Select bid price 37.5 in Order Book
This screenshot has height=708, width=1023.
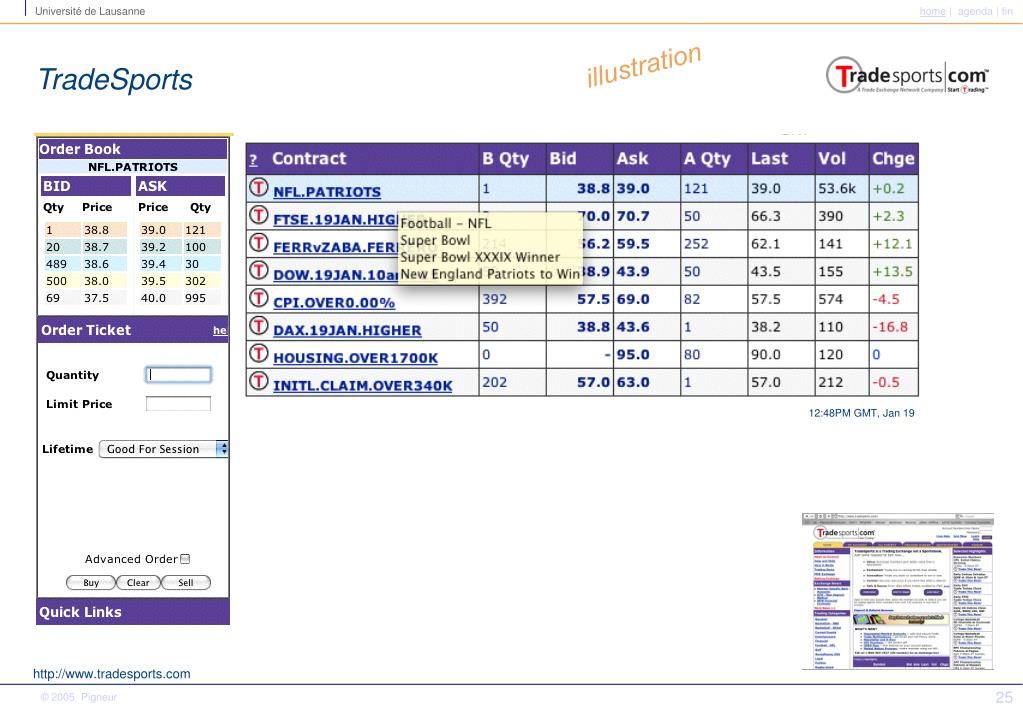pyautogui.click(x=96, y=298)
